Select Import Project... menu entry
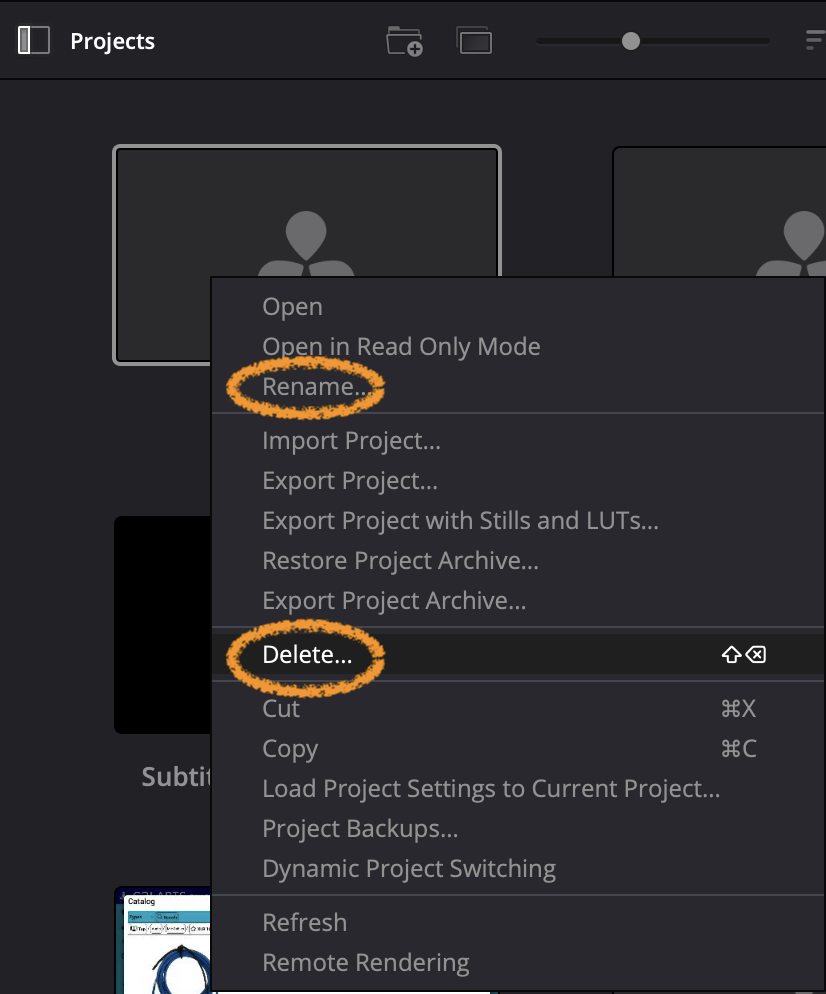 pyautogui.click(x=351, y=441)
